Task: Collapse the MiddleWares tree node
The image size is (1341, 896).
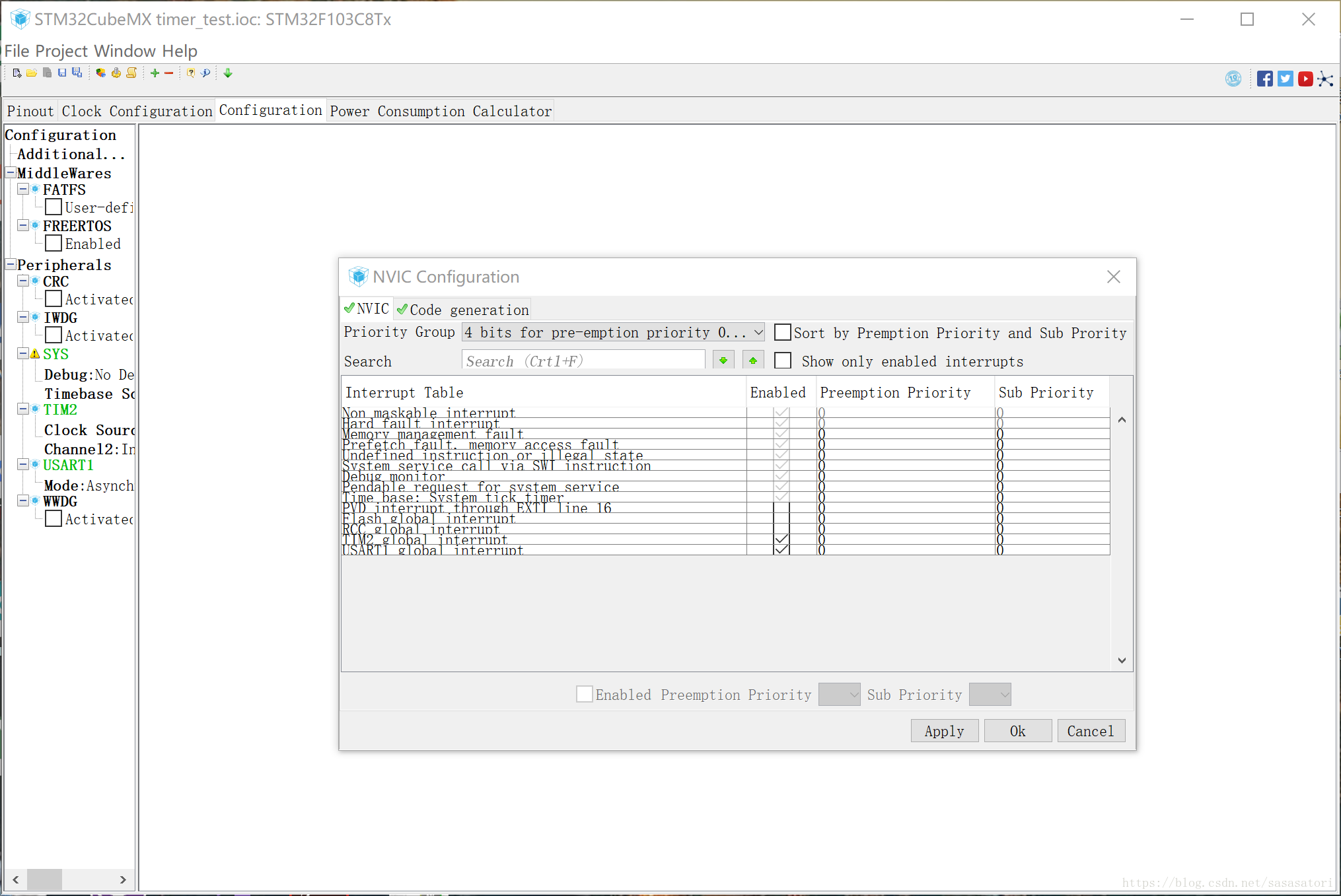Action: (11, 172)
